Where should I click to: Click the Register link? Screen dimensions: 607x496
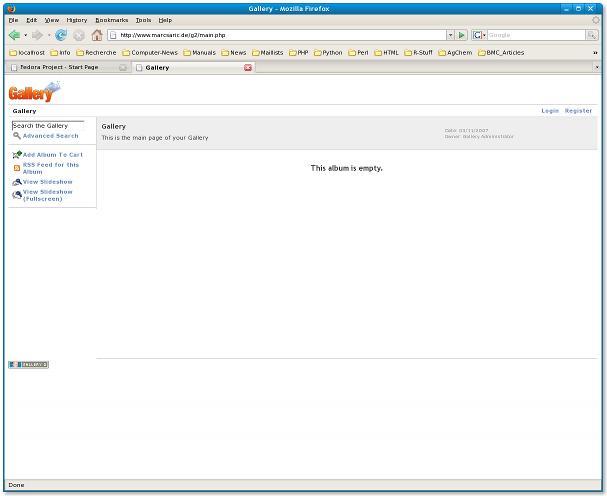[x=578, y=111]
